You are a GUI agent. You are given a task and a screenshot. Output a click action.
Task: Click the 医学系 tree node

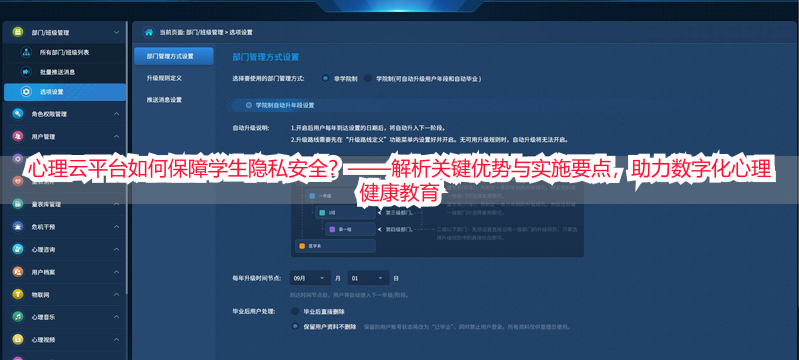point(335,246)
